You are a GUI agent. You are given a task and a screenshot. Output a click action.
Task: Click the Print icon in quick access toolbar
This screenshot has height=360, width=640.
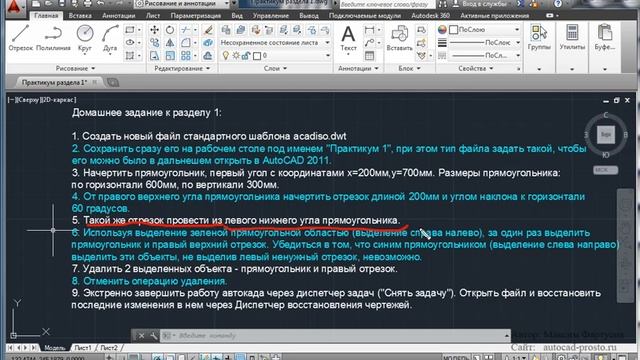[88, 4]
